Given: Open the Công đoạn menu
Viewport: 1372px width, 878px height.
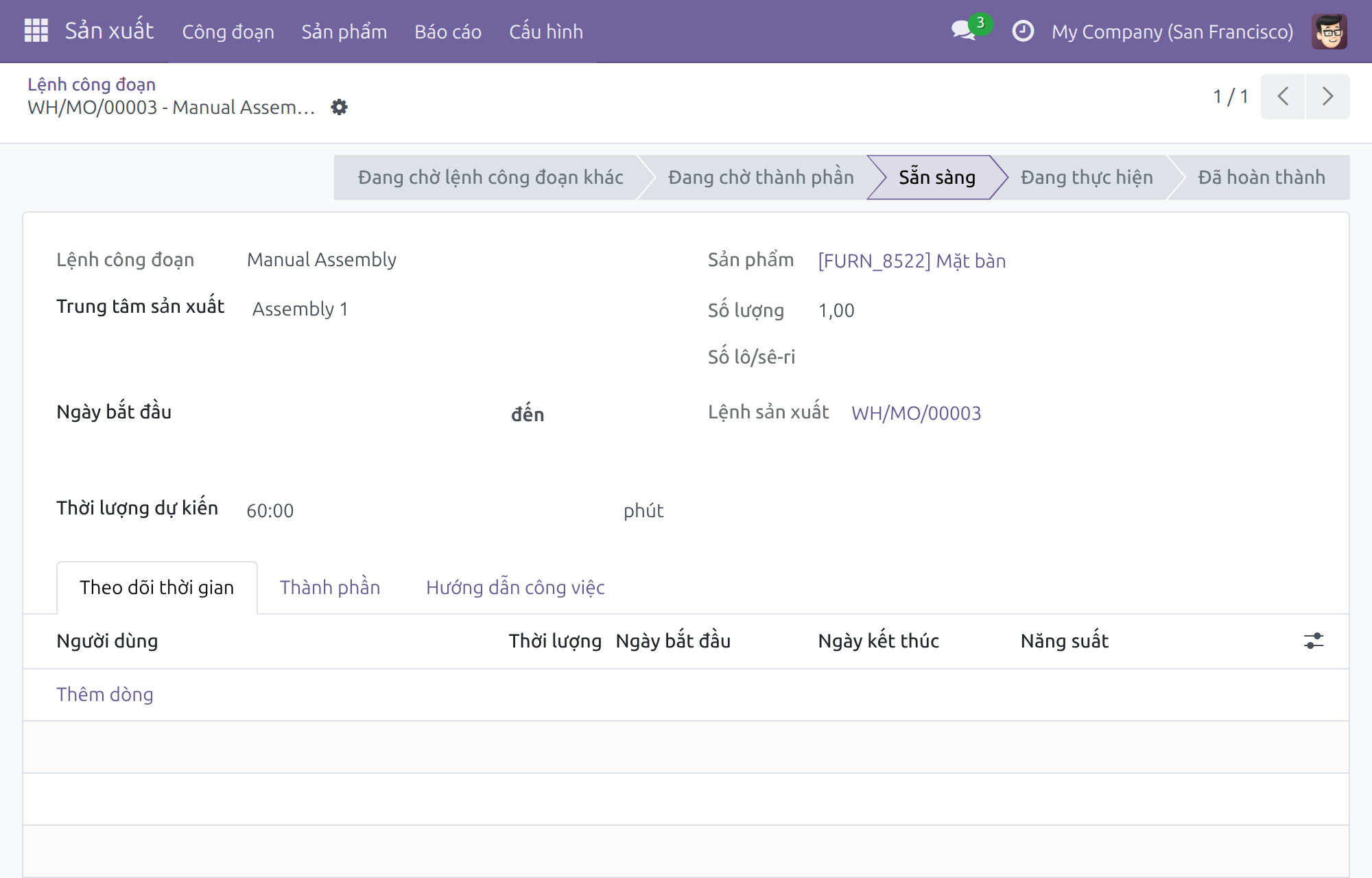Looking at the screenshot, I should (228, 32).
